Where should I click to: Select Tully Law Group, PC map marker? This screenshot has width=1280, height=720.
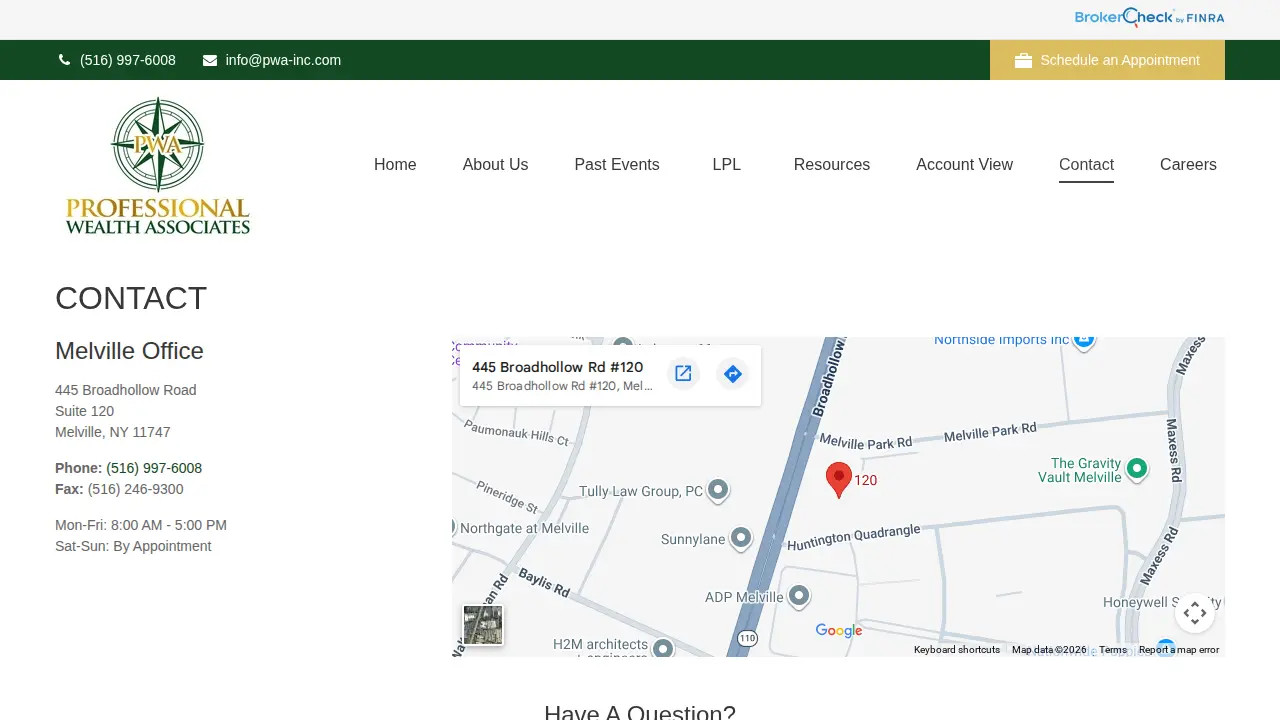[x=718, y=490]
